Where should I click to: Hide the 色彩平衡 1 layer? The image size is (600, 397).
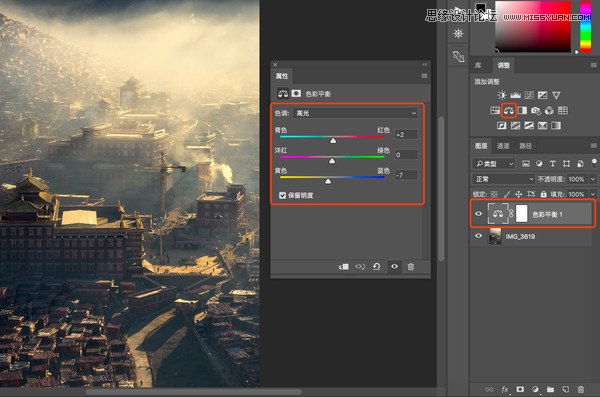[479, 214]
